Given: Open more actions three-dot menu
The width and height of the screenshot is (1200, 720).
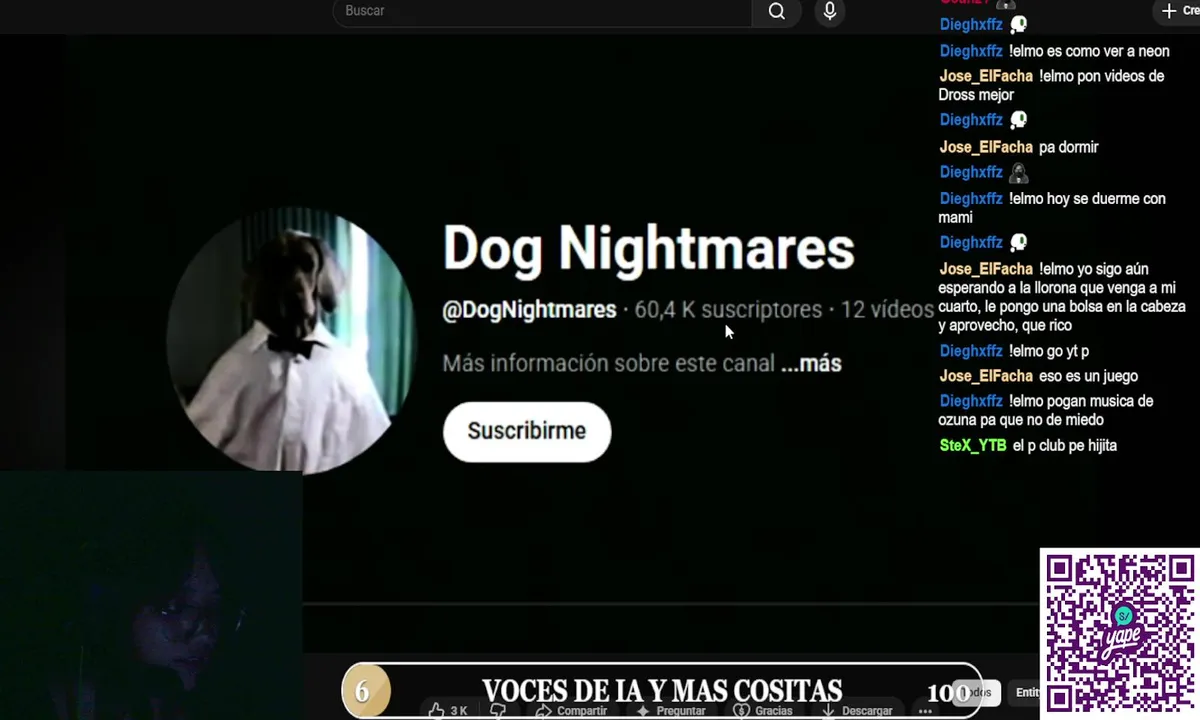Looking at the screenshot, I should (x=924, y=711).
